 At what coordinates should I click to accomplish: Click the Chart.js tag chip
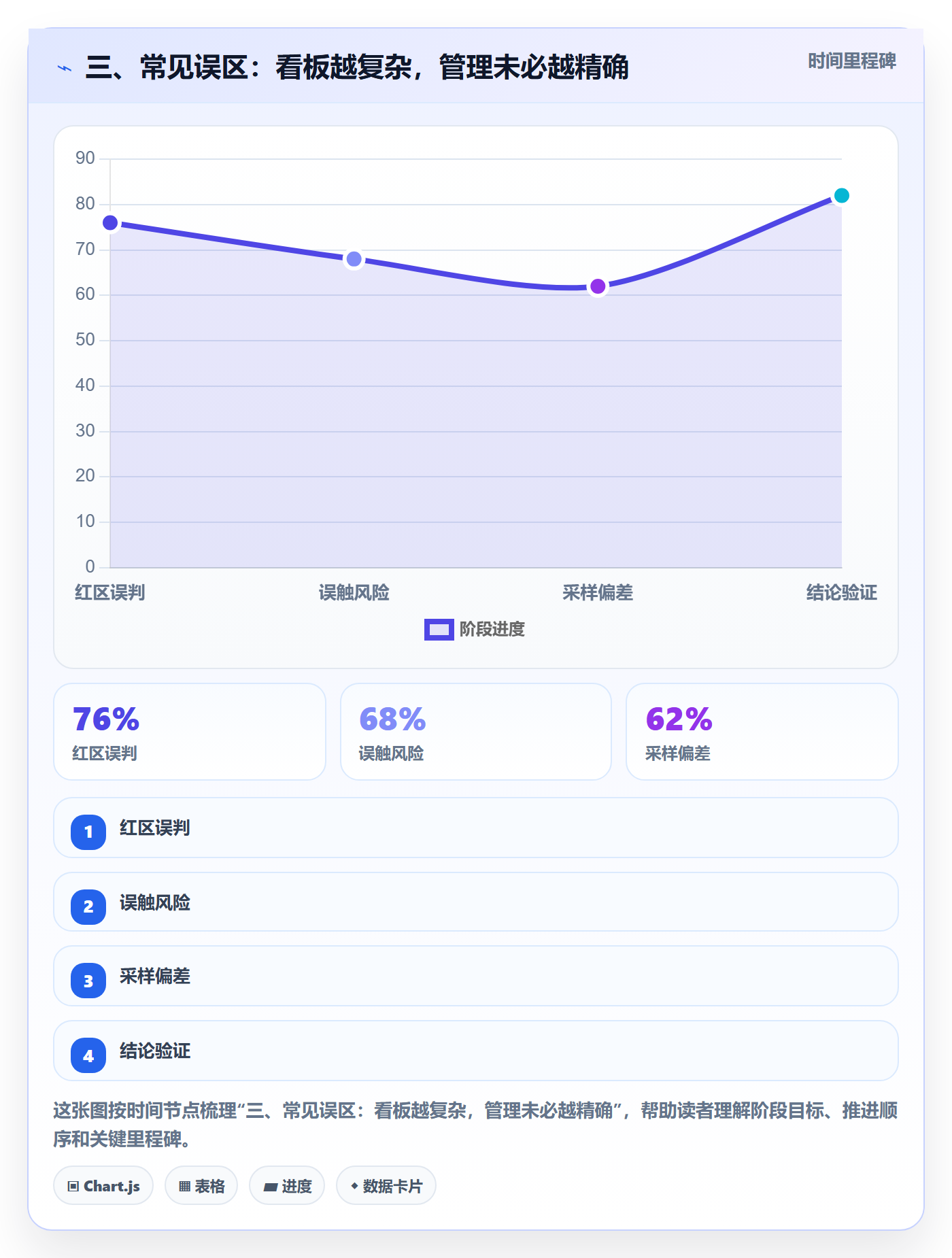[103, 1186]
